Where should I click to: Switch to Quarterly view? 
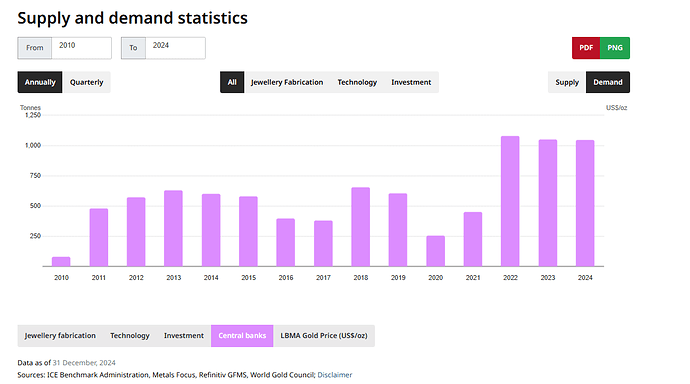point(86,82)
